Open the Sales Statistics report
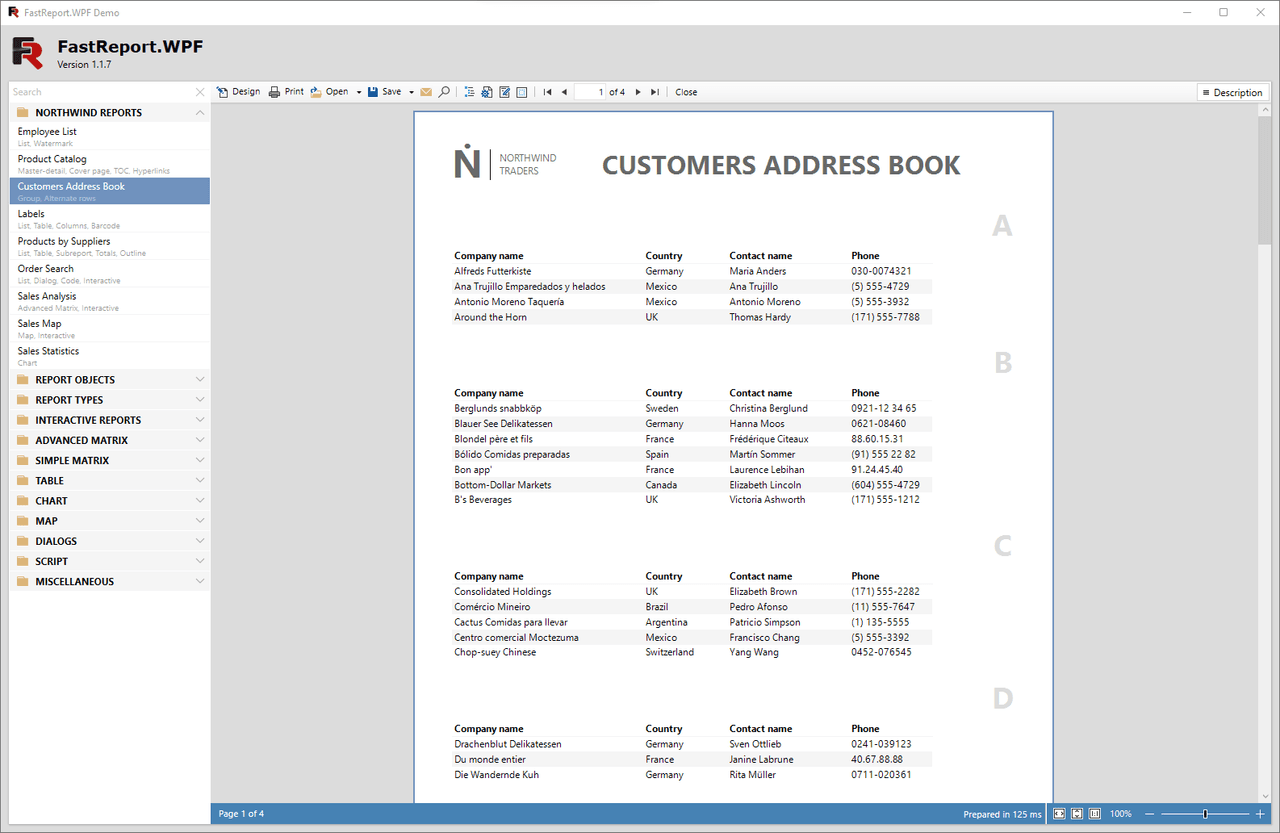 click(110, 356)
